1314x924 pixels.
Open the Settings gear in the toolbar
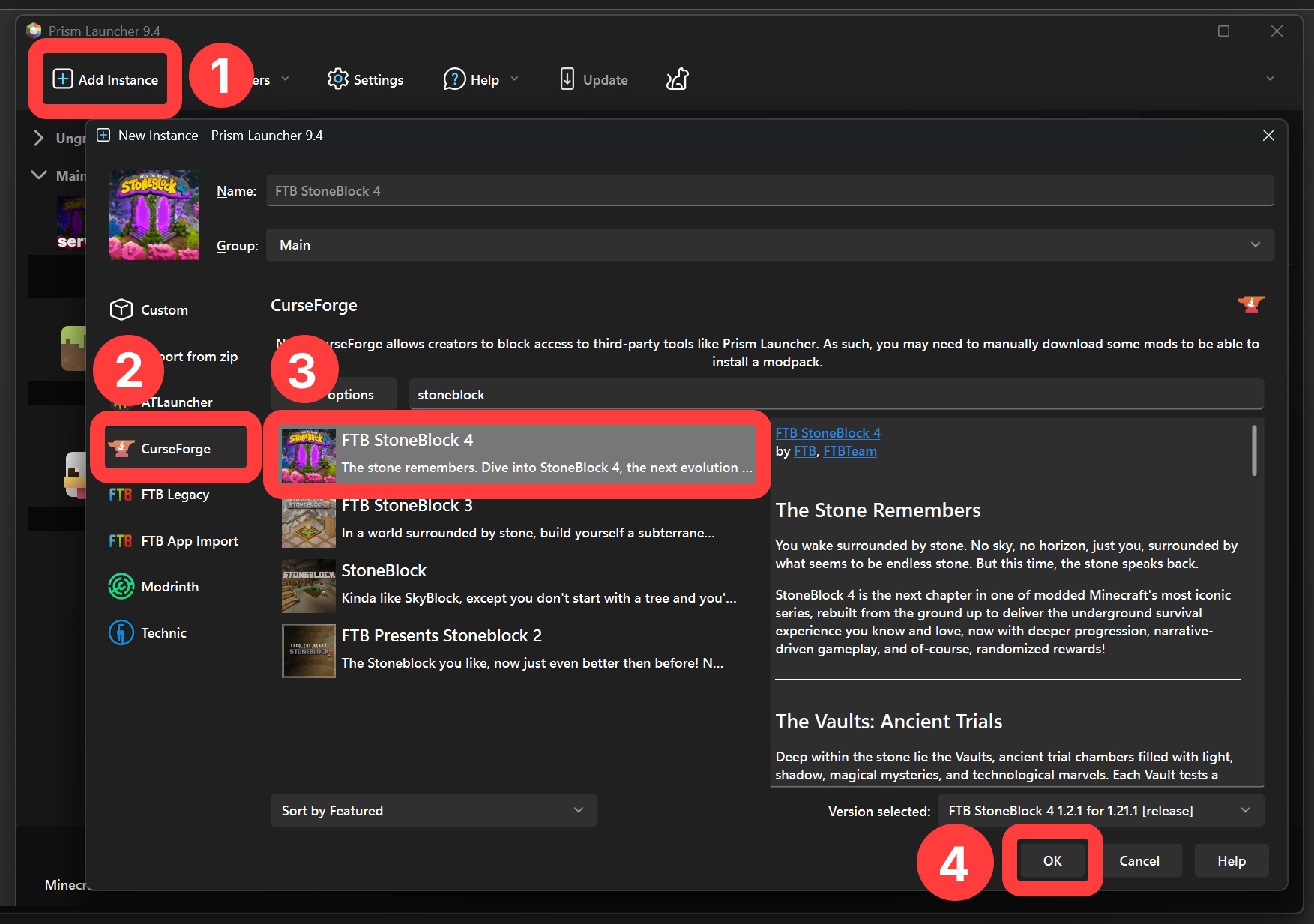[338, 79]
